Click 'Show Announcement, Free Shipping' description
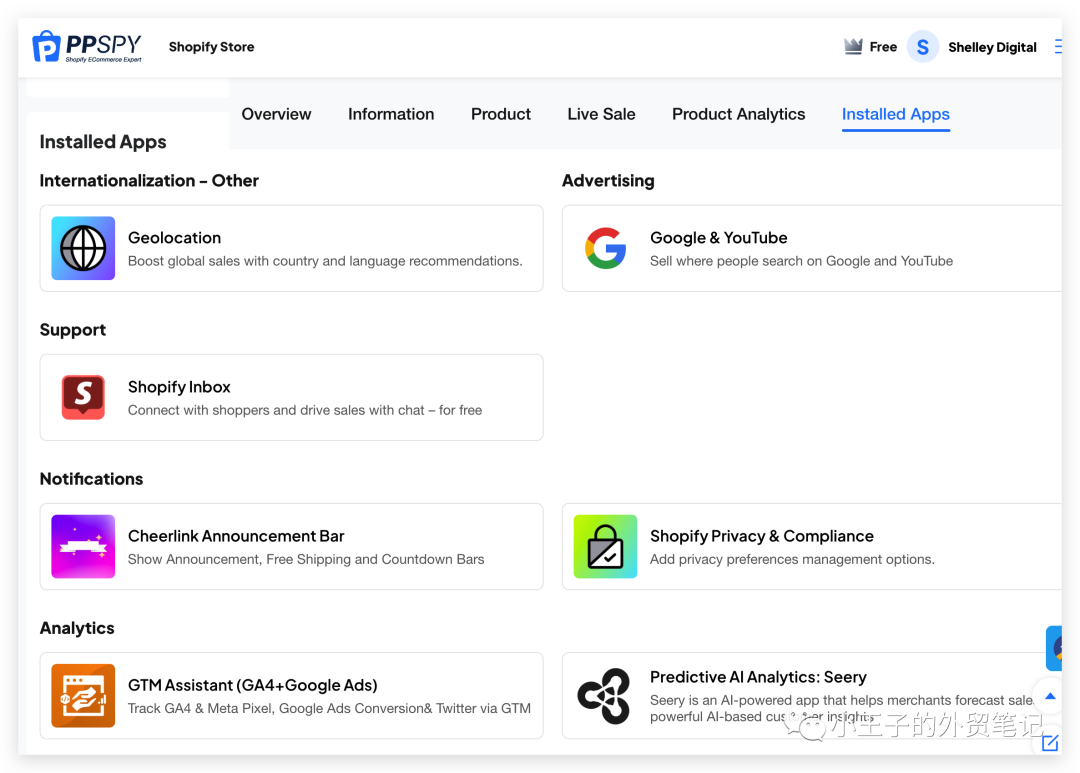This screenshot has width=1080, height=773. (x=306, y=559)
